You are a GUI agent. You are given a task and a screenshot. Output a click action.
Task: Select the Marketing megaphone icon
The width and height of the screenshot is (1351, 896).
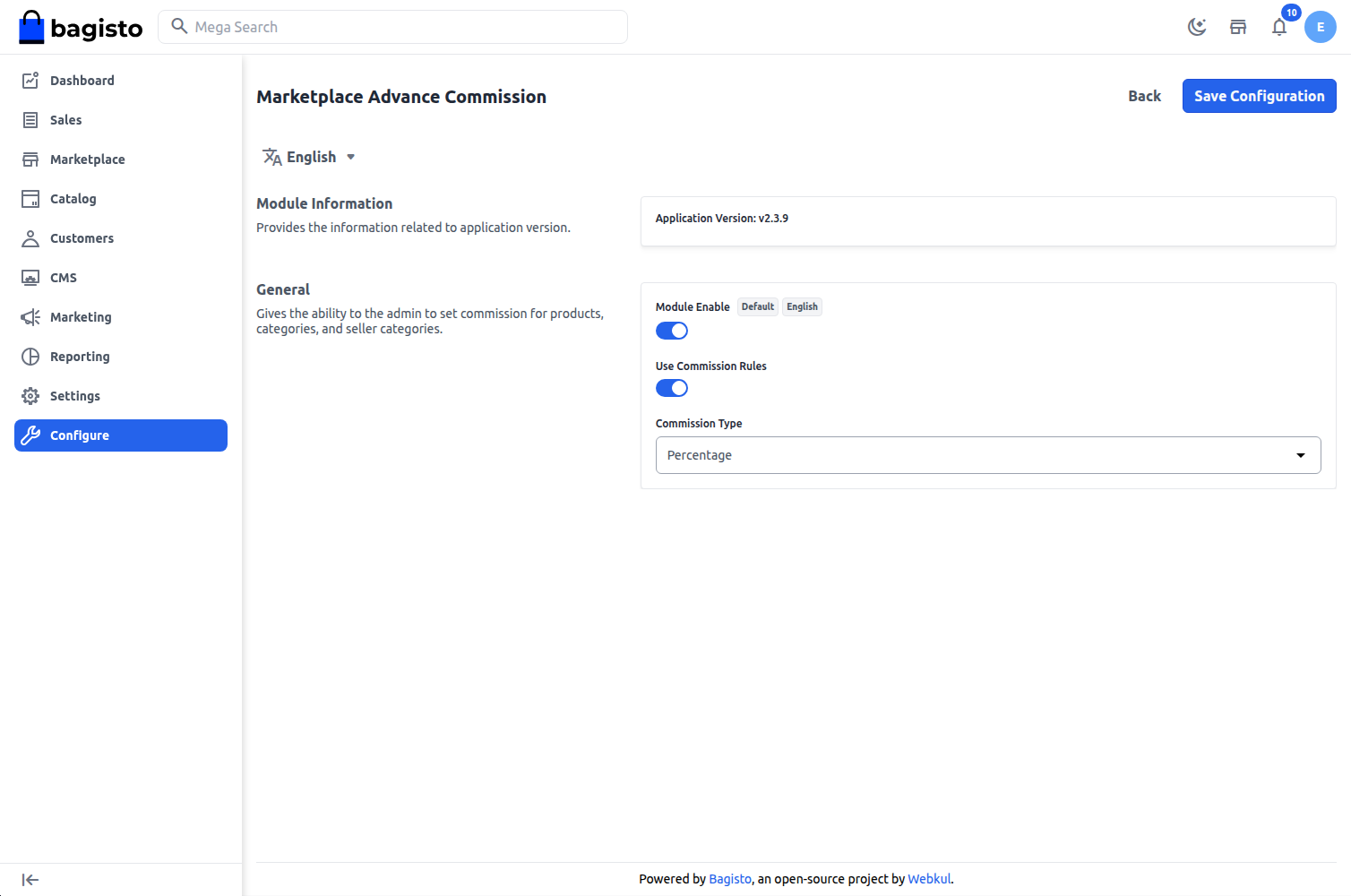click(30, 316)
